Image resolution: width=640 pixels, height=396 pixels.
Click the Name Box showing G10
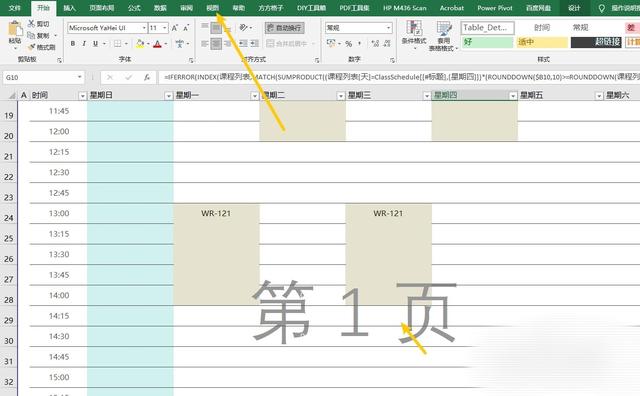click(x=44, y=77)
